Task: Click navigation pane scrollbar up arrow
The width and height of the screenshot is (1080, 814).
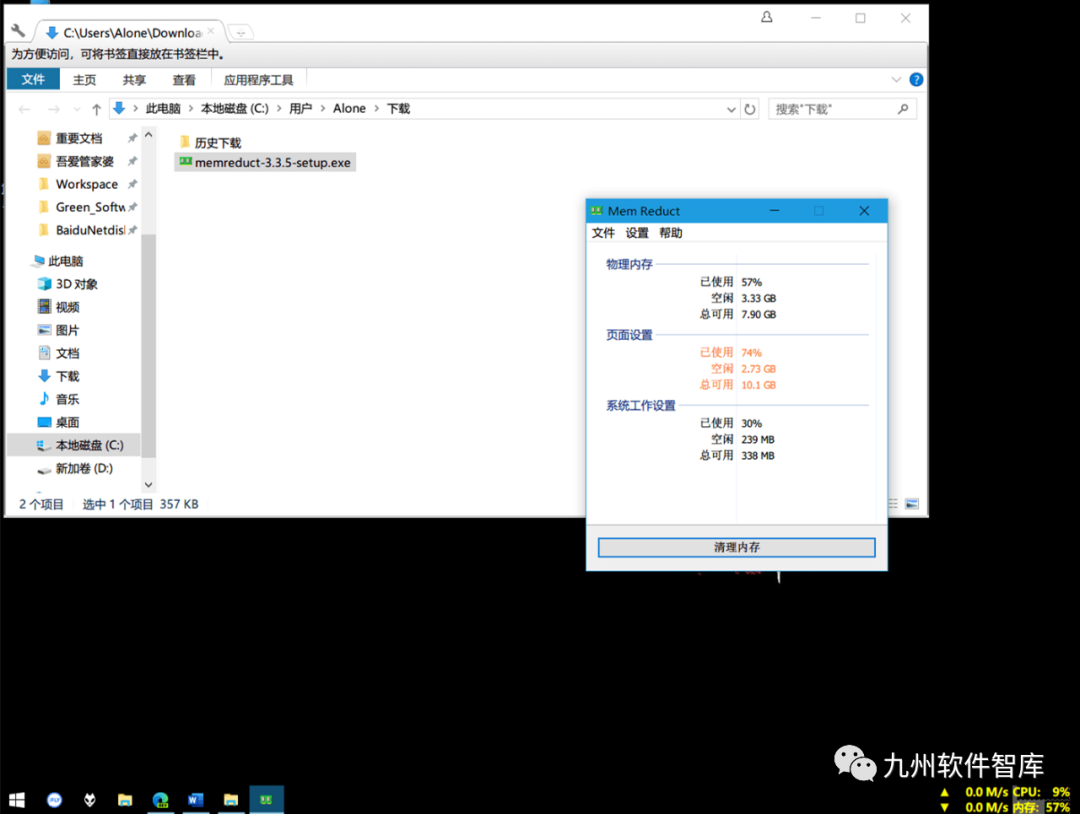Action: pos(148,136)
